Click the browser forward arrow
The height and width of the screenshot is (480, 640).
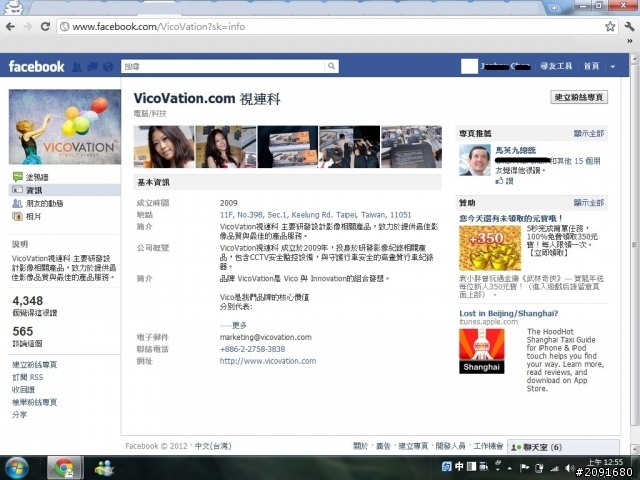coord(28,27)
